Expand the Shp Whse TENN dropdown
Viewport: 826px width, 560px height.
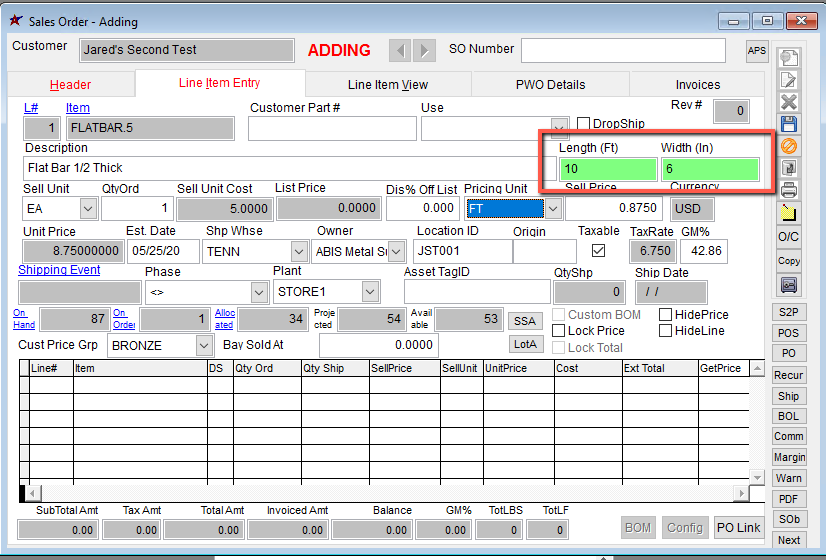pyautogui.click(x=298, y=251)
